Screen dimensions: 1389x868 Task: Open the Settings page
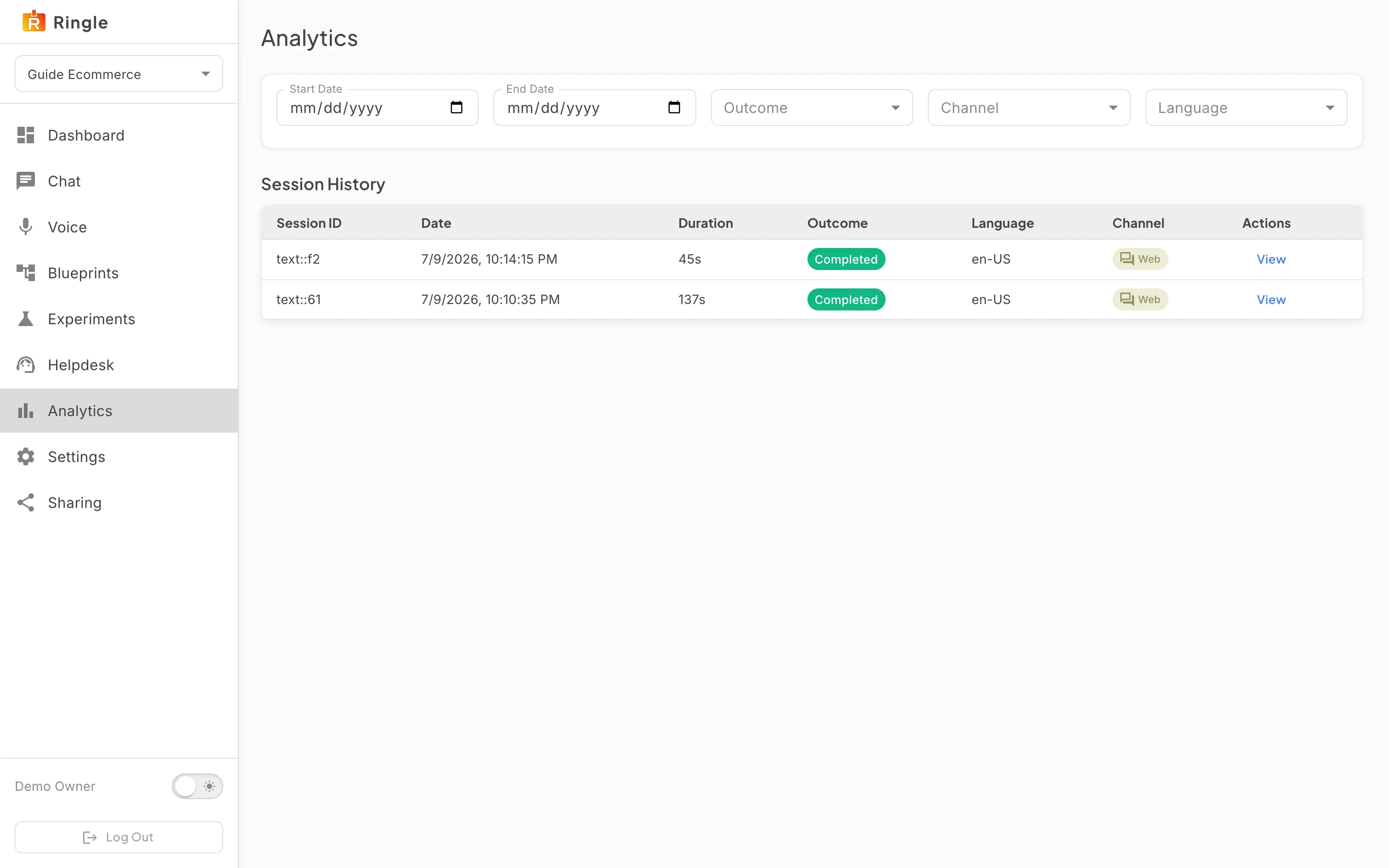[x=119, y=457]
